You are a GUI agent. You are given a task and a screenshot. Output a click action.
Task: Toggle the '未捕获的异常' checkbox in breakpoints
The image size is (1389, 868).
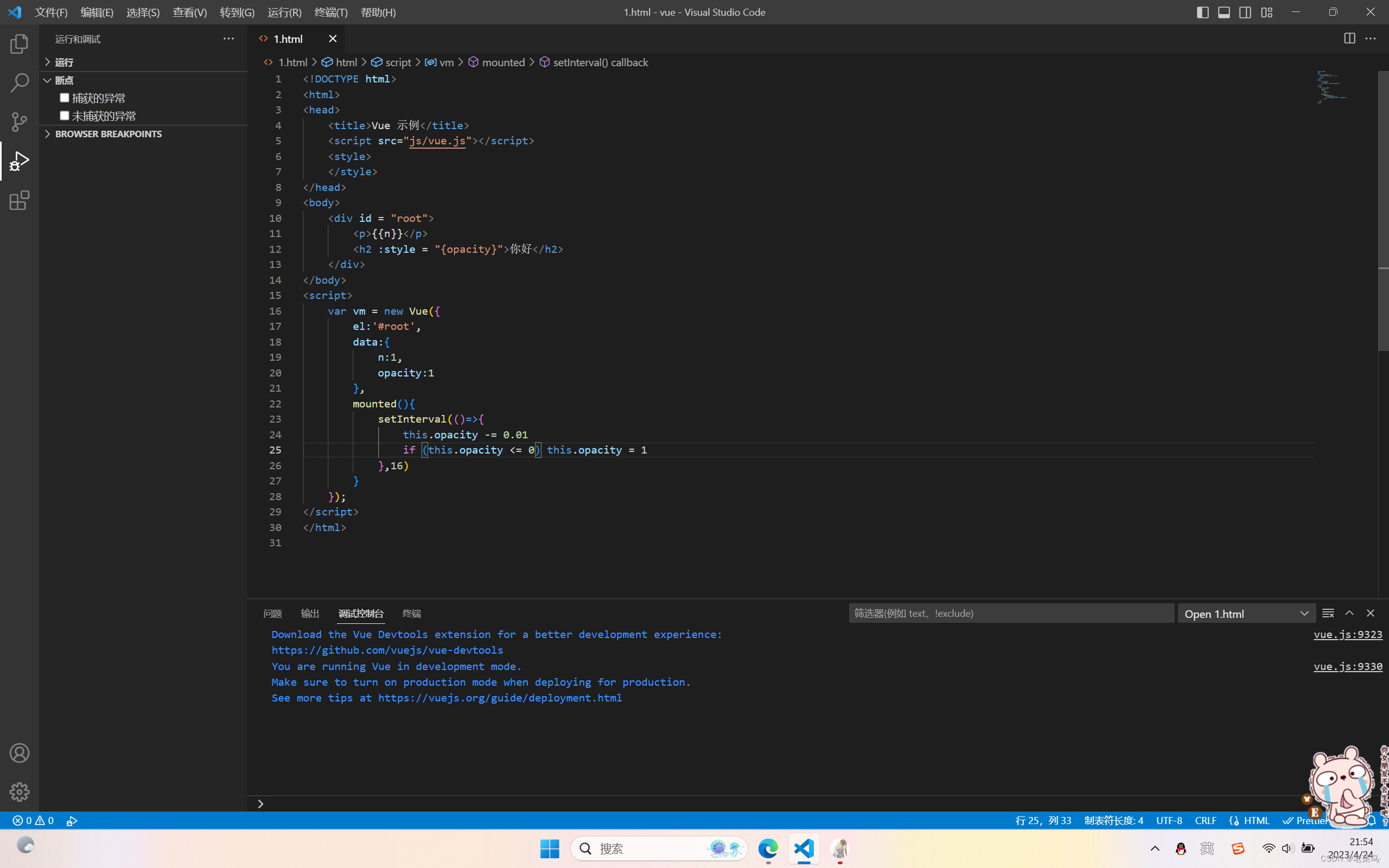pos(64,115)
